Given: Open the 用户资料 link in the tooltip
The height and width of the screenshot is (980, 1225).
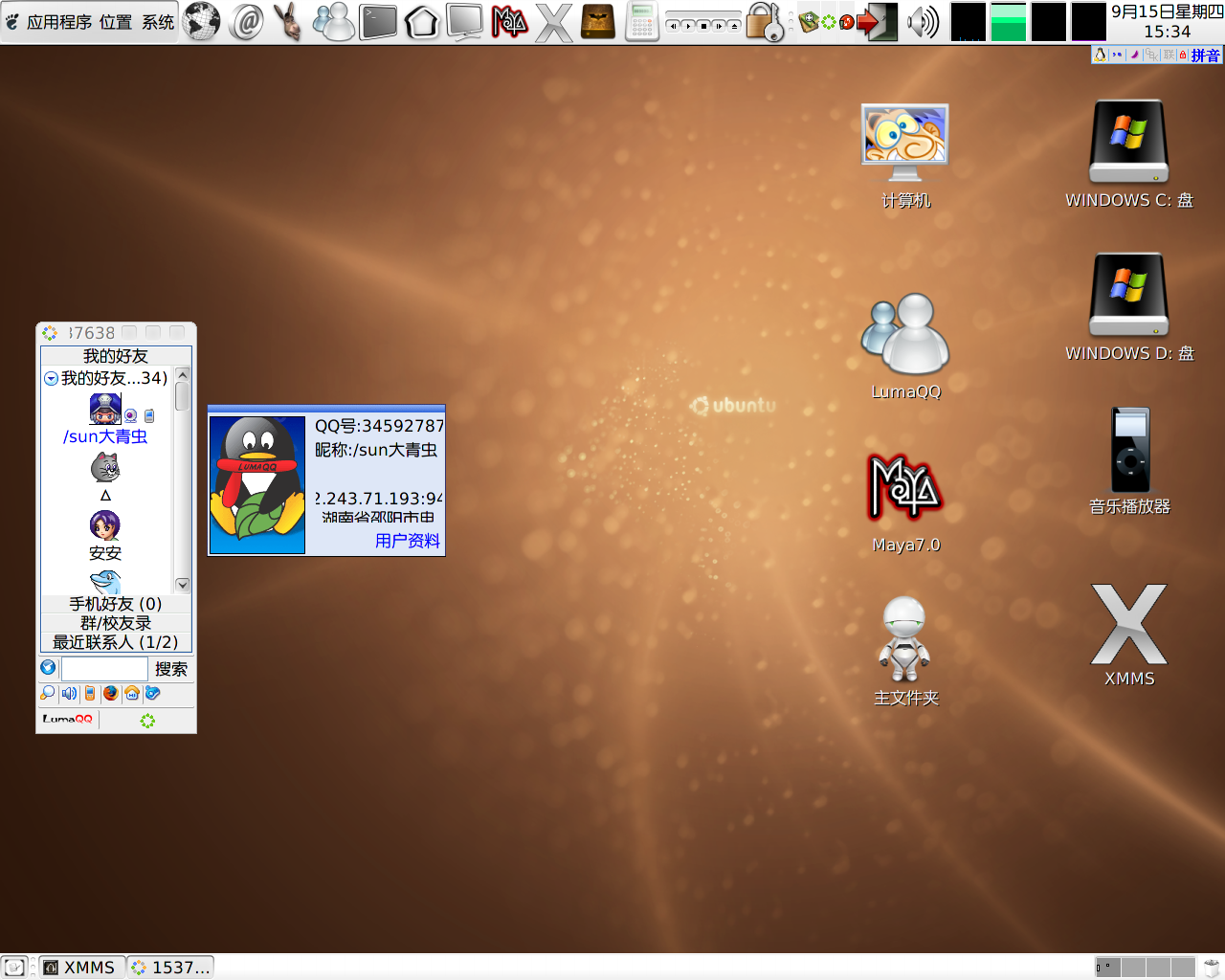Looking at the screenshot, I should [408, 541].
